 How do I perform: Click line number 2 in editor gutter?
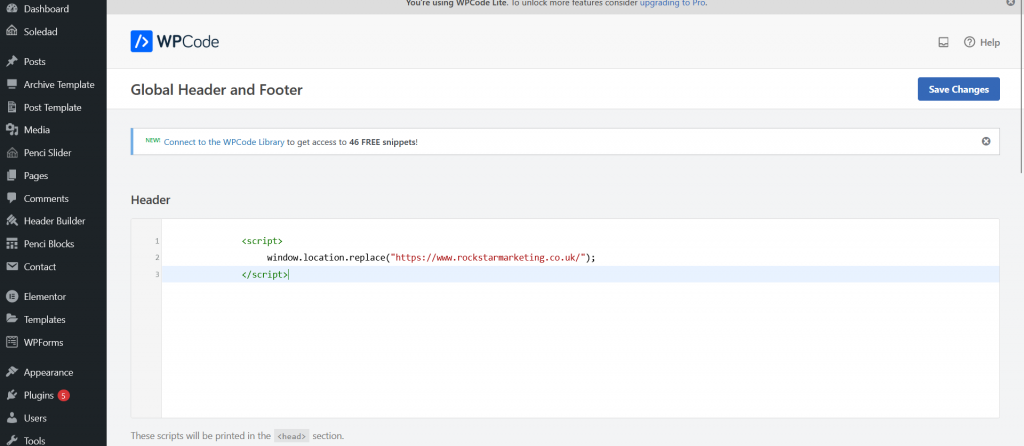click(x=157, y=258)
